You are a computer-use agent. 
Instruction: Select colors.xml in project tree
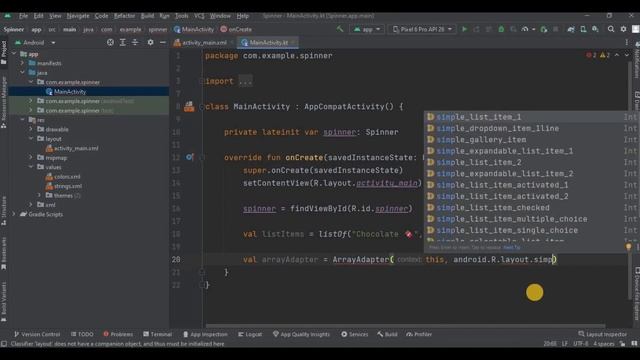63,177
